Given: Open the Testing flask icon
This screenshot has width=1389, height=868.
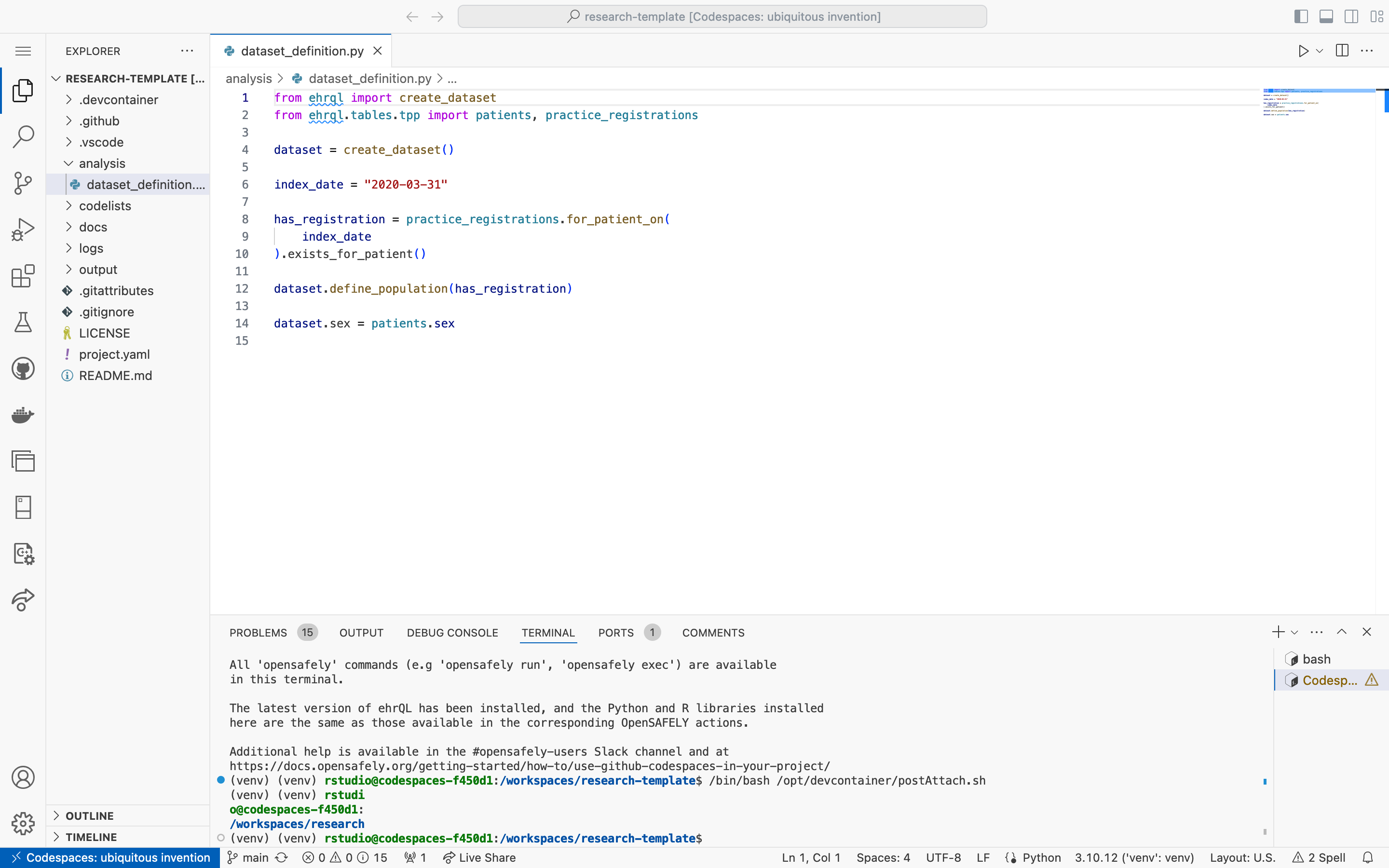Looking at the screenshot, I should point(23,322).
